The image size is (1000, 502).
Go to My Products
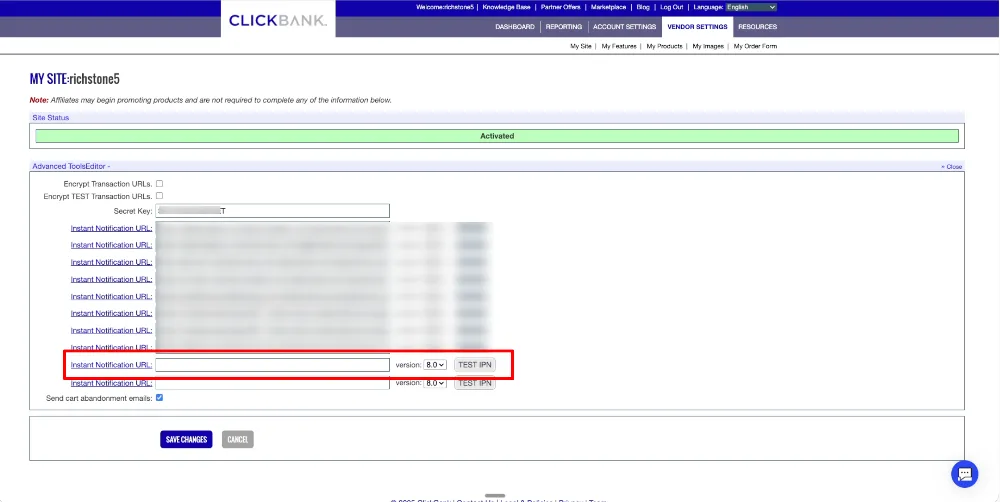point(664,46)
